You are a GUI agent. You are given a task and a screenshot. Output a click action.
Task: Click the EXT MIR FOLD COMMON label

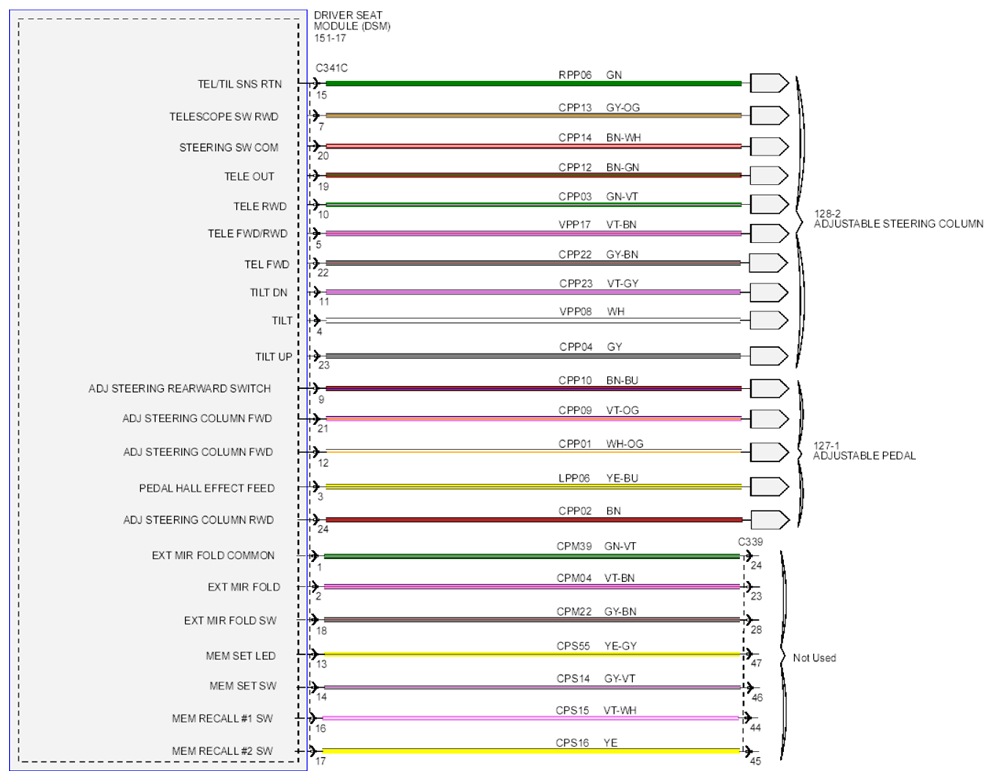pyautogui.click(x=213, y=555)
